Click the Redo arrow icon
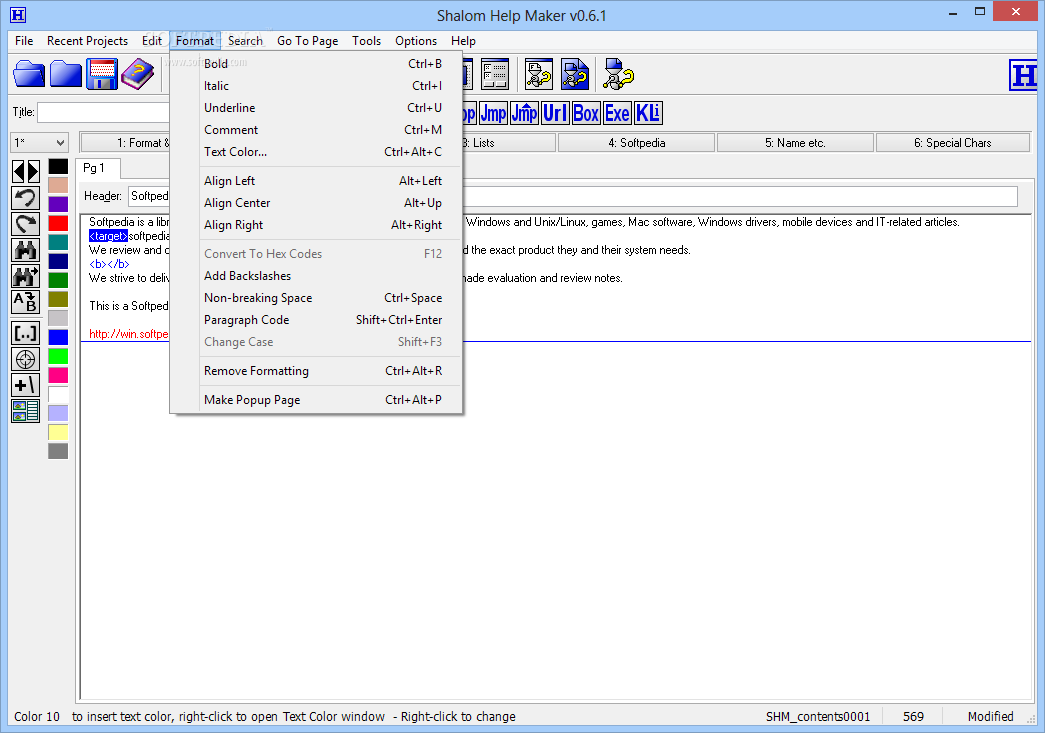This screenshot has height=733, width=1045. [x=25, y=224]
